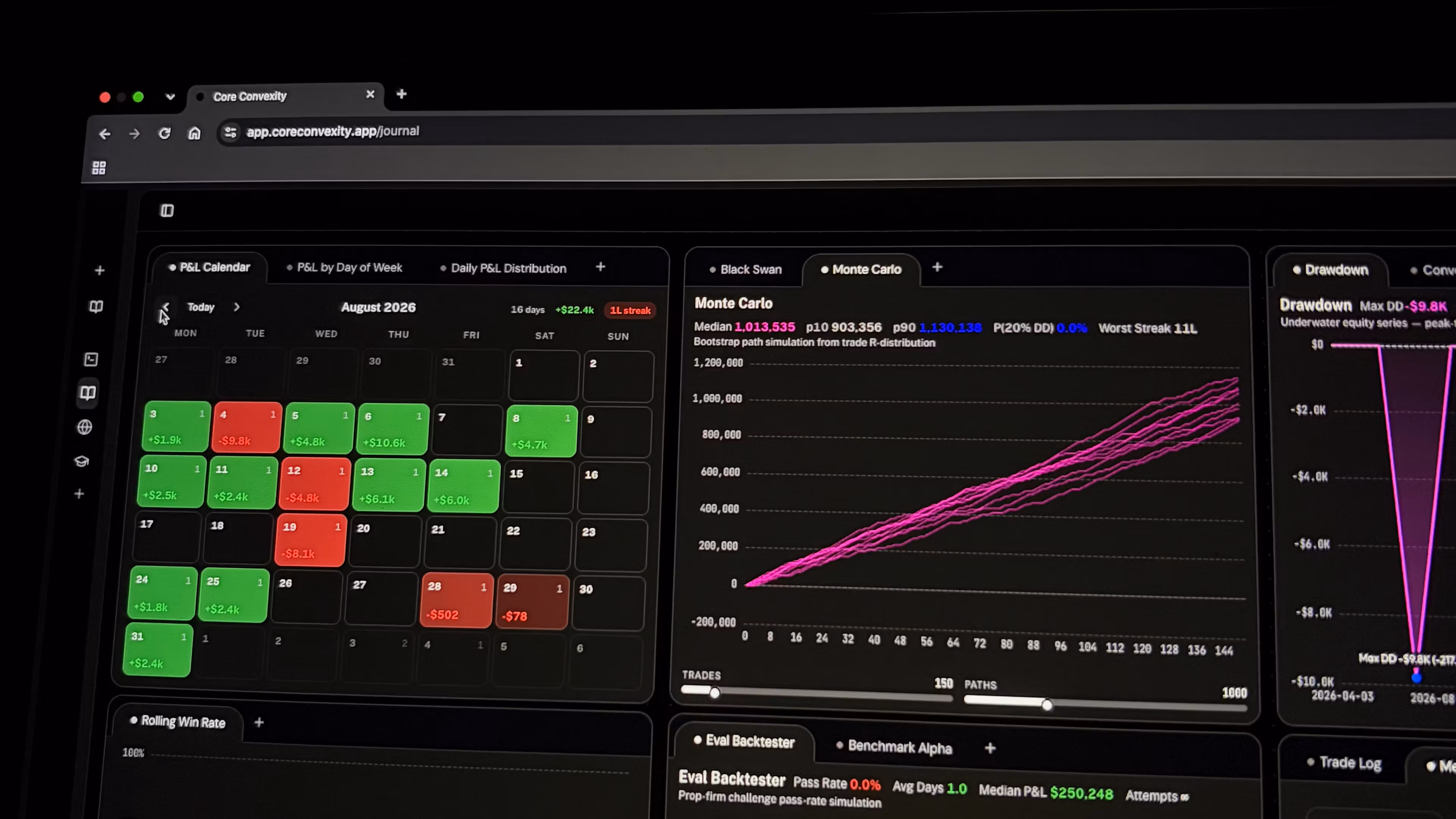Select the Monte Carlo tab

coord(861,270)
